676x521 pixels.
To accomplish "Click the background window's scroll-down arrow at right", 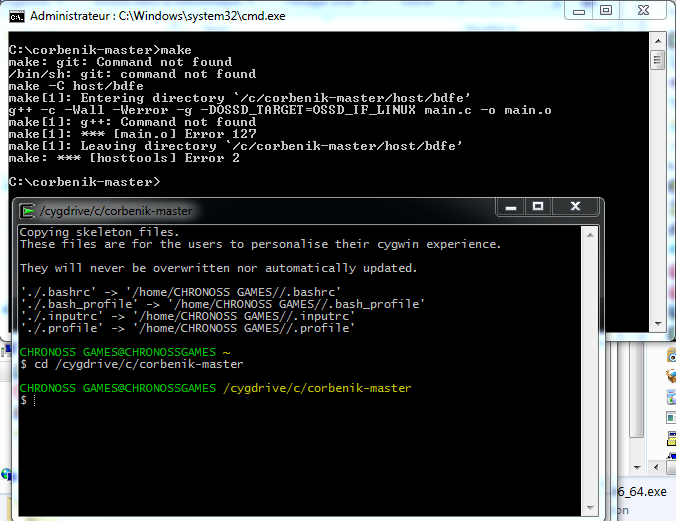I will (x=637, y=468).
